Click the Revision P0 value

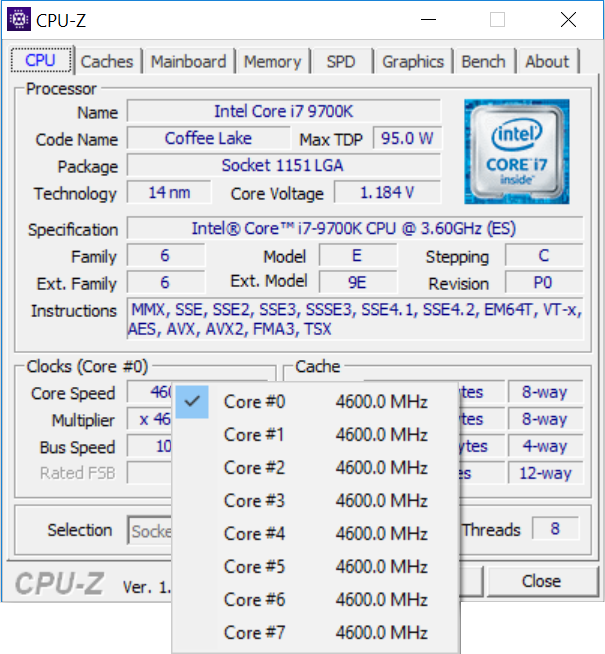coord(544,282)
